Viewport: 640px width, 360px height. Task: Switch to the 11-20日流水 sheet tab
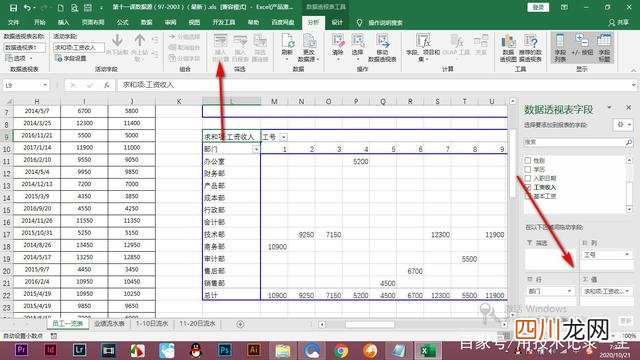pyautogui.click(x=197, y=324)
